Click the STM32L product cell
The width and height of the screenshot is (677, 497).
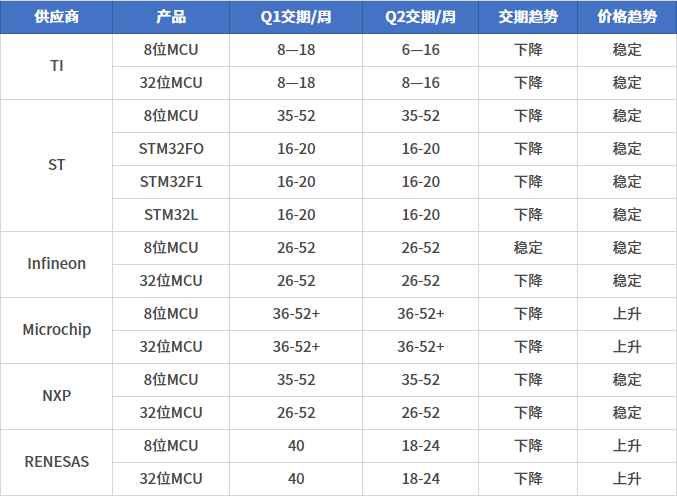point(171,215)
